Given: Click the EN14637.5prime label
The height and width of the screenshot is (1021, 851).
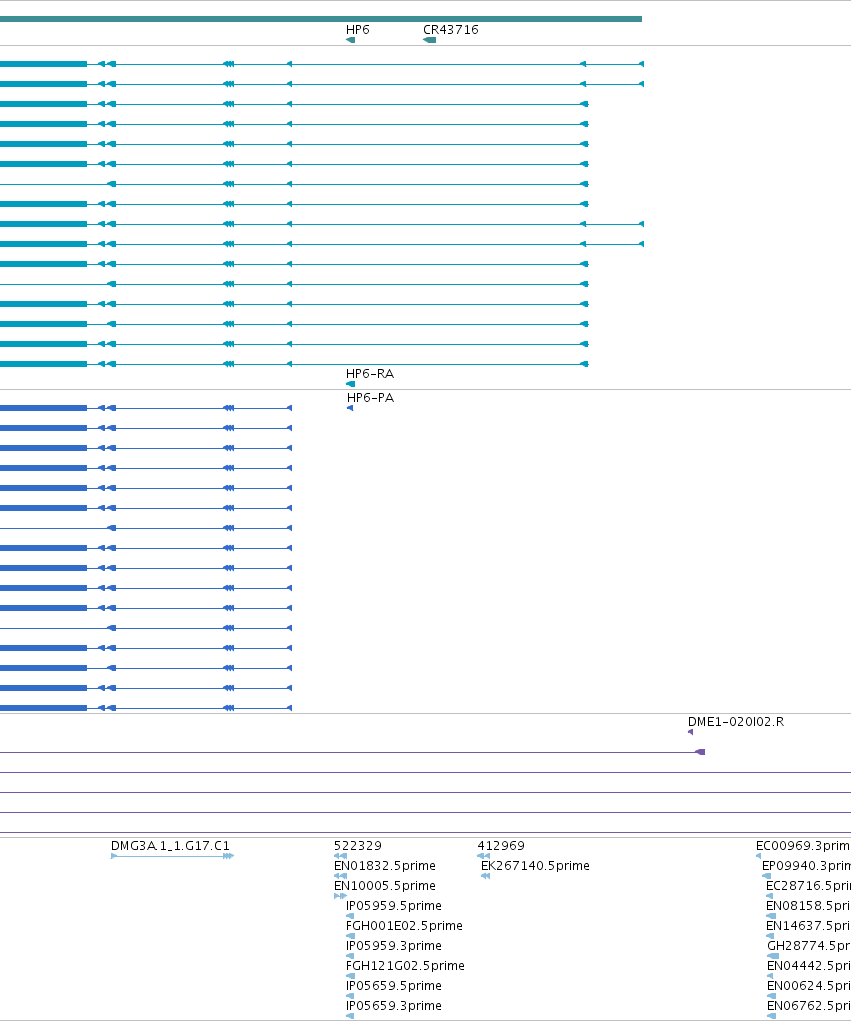Looking at the screenshot, I should click(808, 926).
